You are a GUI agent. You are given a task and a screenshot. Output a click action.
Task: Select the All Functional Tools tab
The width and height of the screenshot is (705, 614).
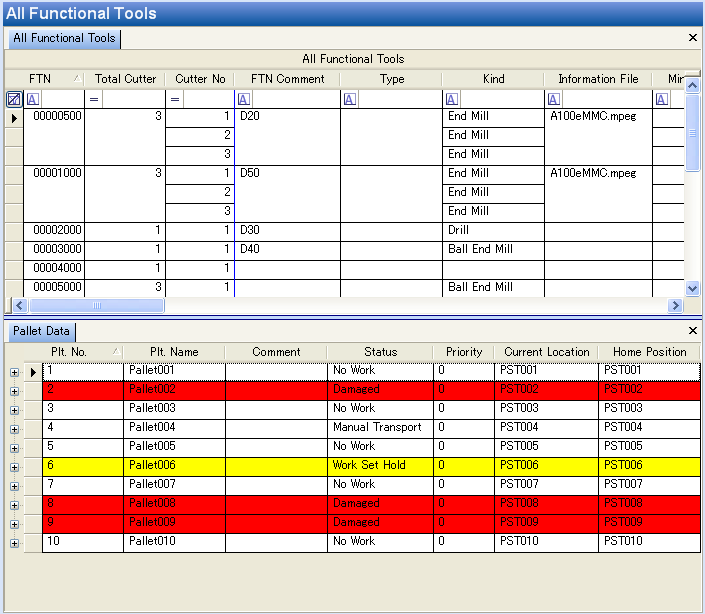click(x=64, y=38)
